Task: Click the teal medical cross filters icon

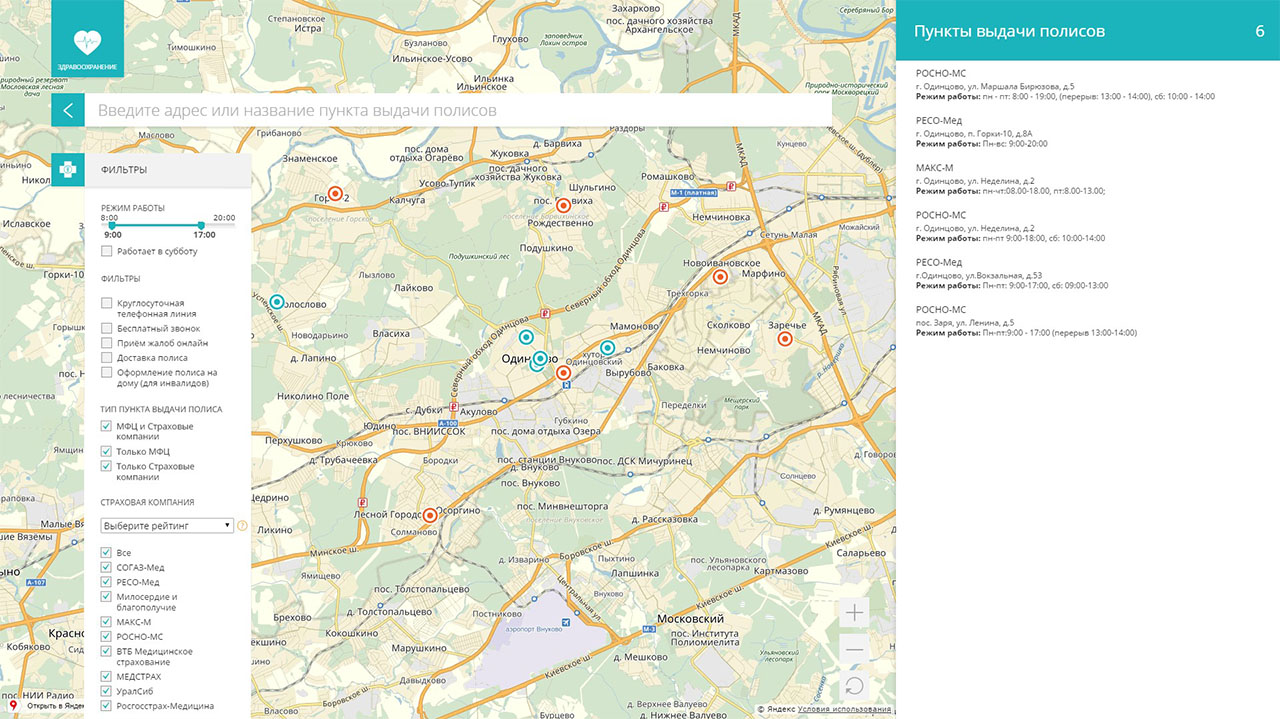Action: point(68,170)
